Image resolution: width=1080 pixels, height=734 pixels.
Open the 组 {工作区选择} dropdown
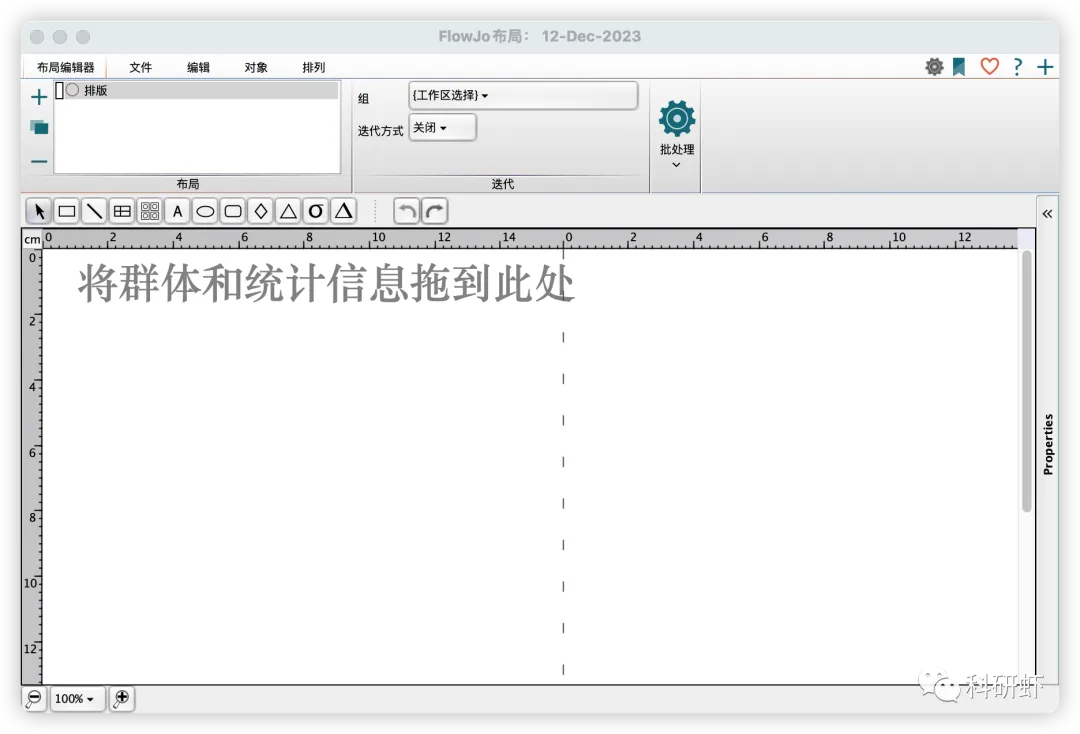click(523, 96)
